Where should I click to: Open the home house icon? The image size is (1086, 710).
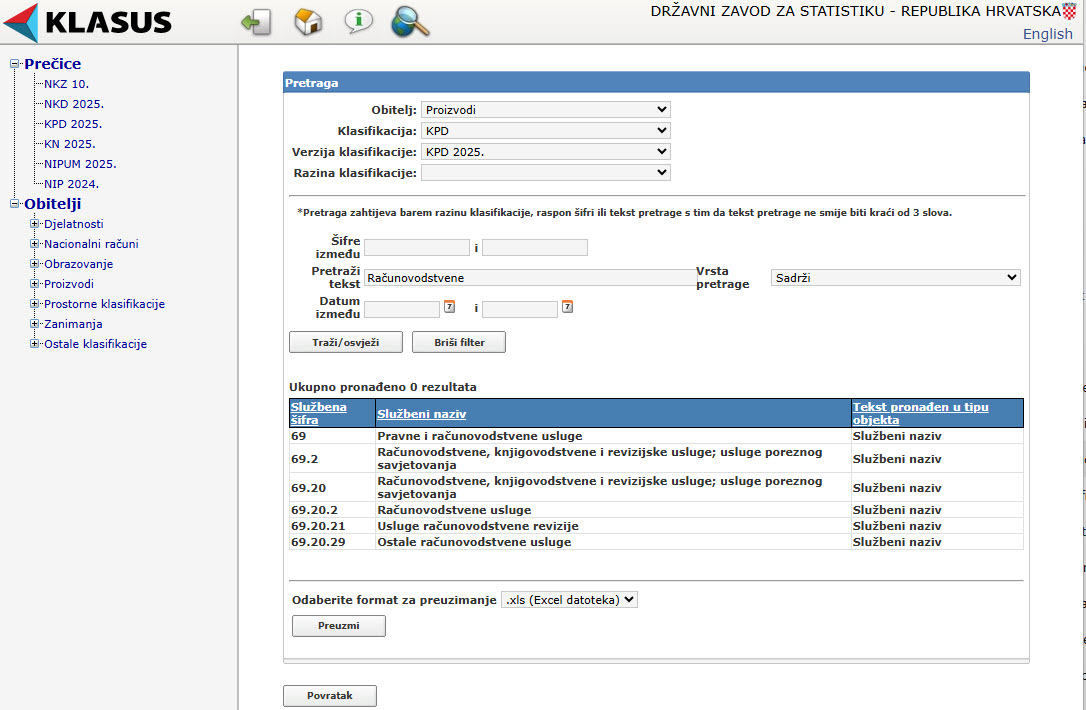click(308, 22)
